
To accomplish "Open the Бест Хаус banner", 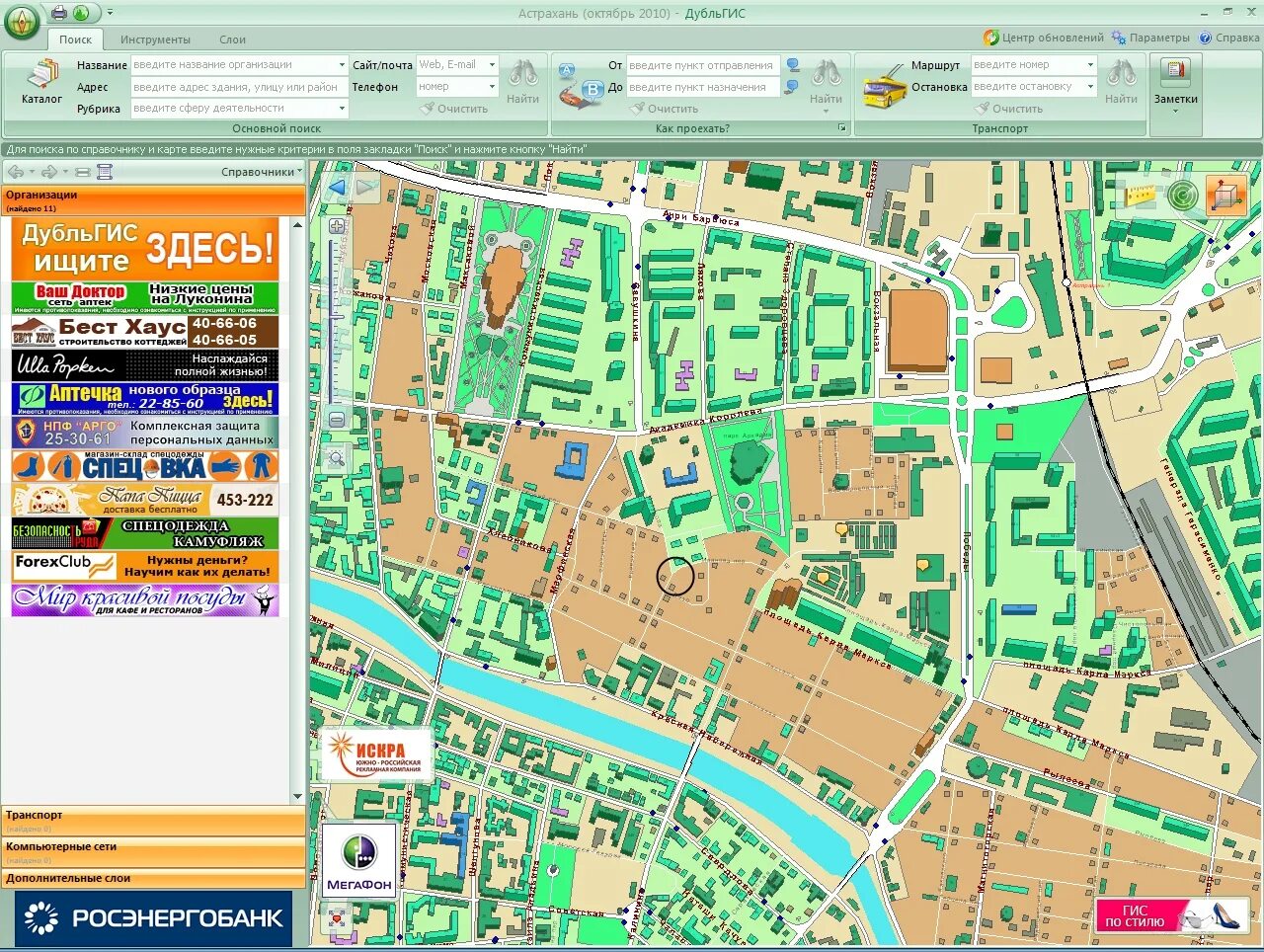I will coord(145,331).
